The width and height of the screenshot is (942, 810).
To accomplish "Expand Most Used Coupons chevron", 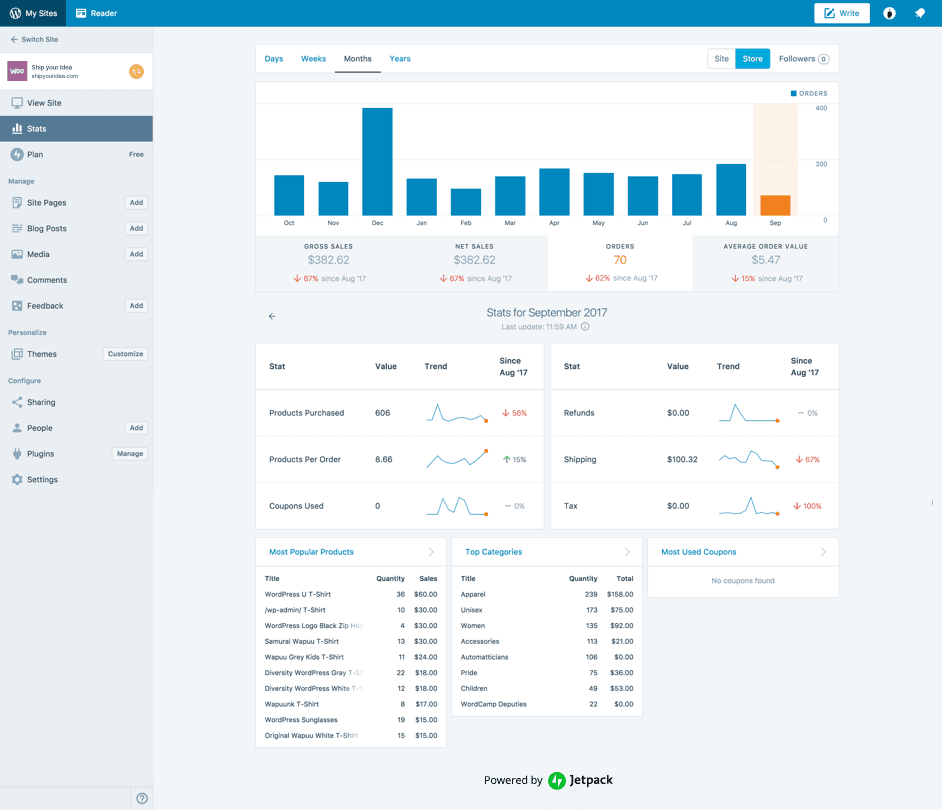I will tap(823, 552).
